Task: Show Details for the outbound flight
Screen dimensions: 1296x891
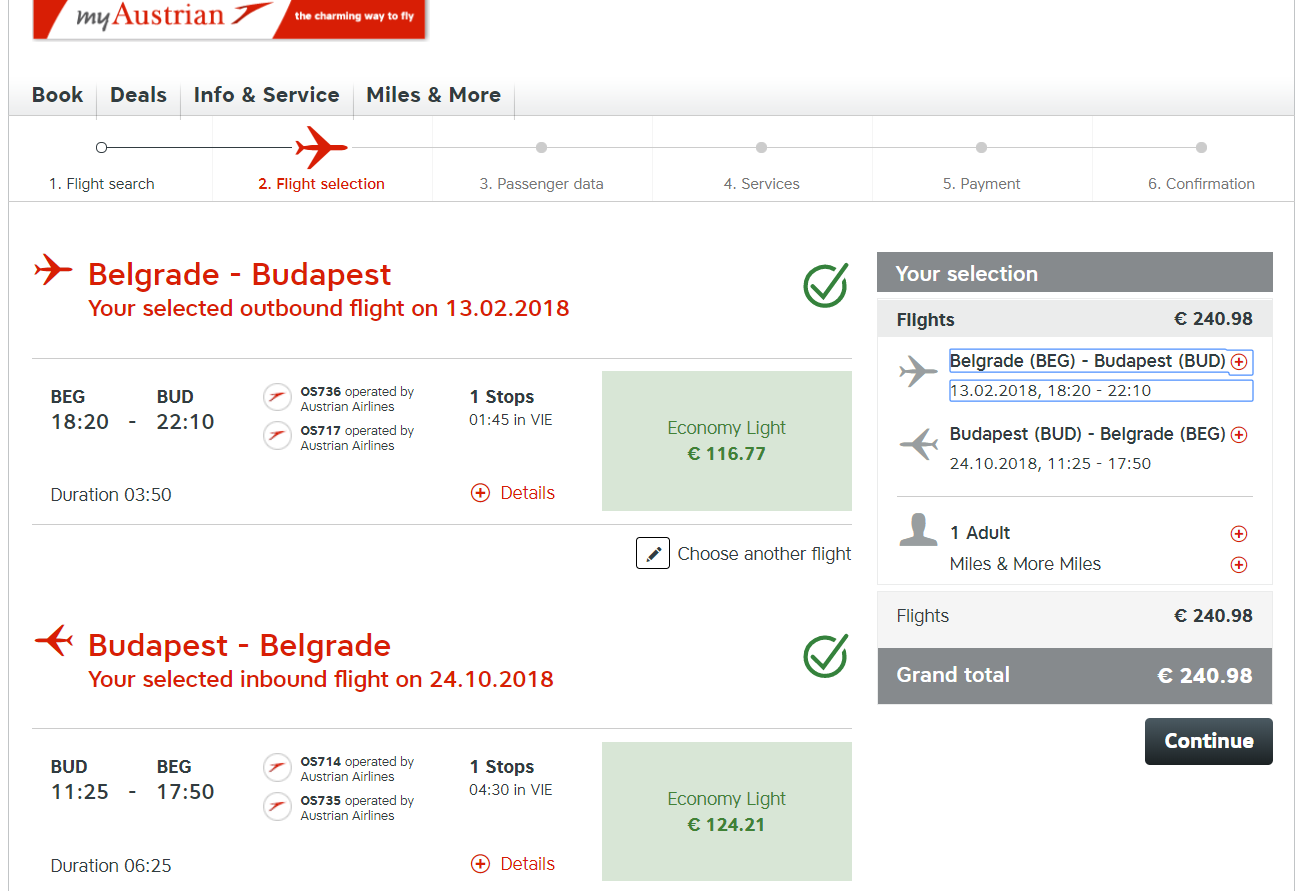Action: click(x=513, y=493)
